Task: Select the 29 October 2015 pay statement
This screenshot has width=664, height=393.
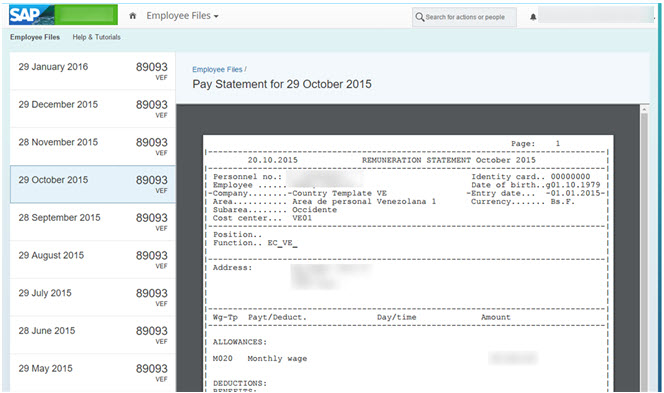Action: pyautogui.click(x=92, y=184)
